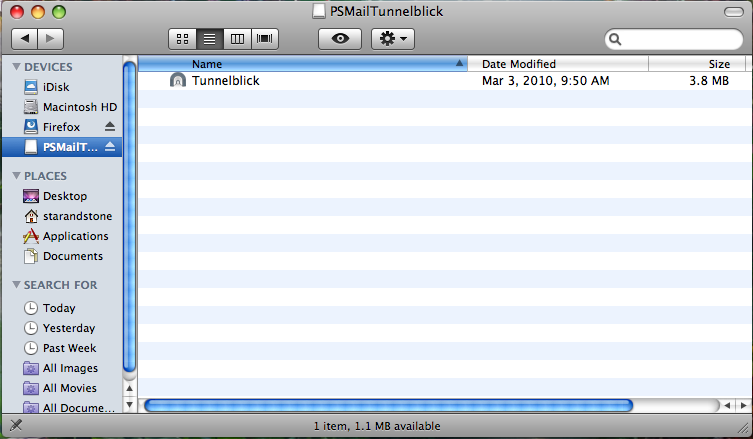Click the sidebar scroll up arrow
The height and width of the screenshot is (439, 753).
coord(129,388)
